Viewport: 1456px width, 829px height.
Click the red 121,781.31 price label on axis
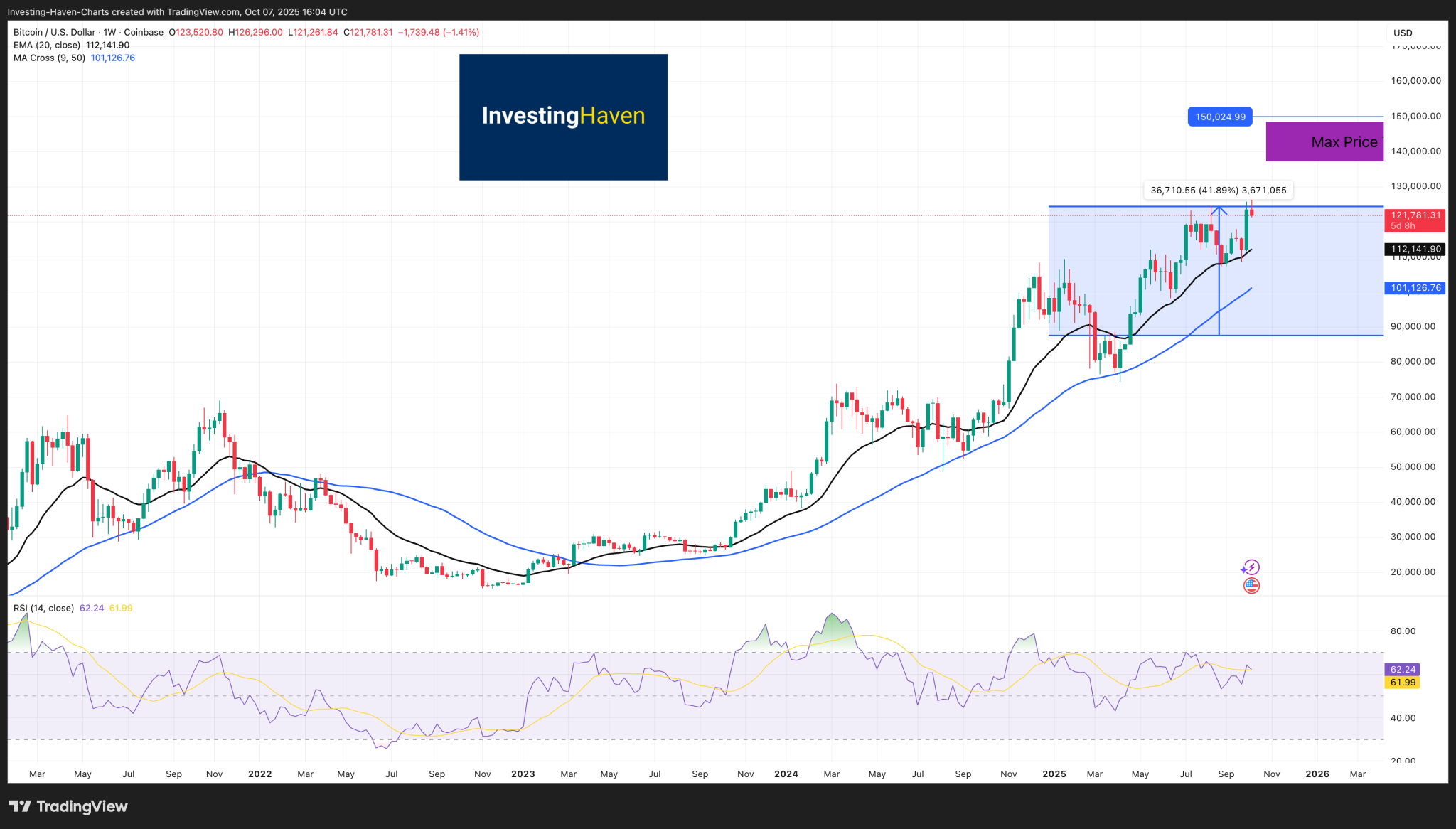1415,214
